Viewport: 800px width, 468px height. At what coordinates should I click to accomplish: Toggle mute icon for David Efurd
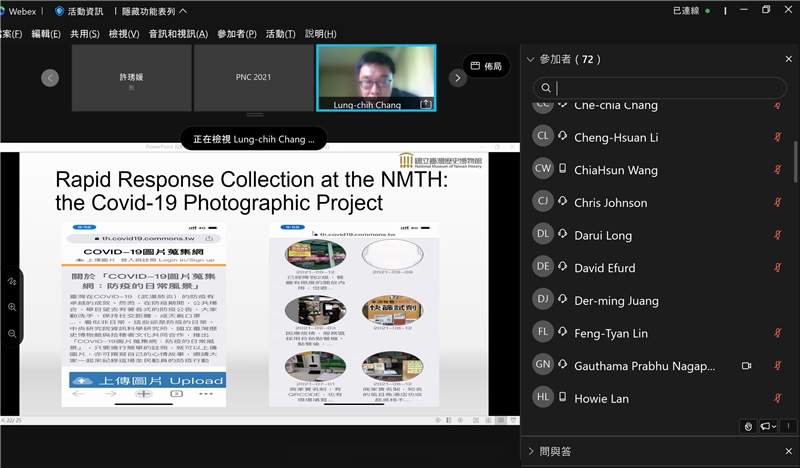[x=778, y=267]
